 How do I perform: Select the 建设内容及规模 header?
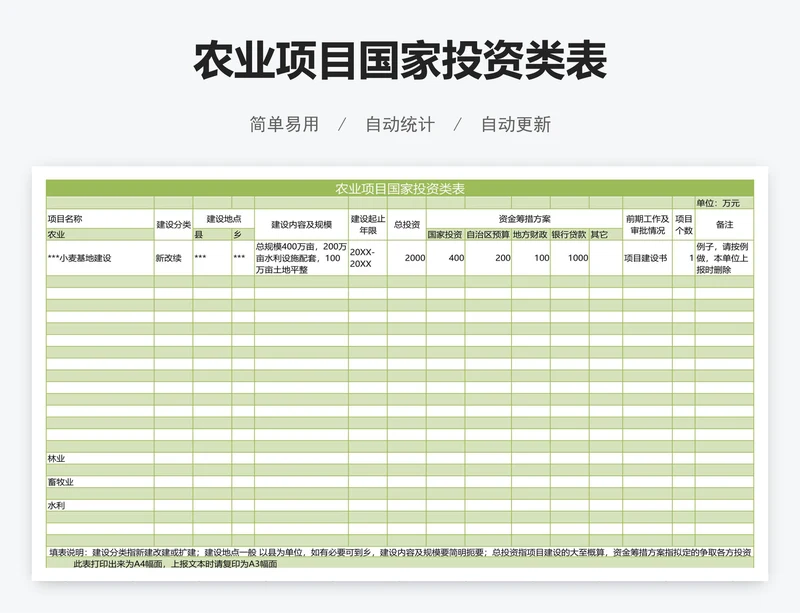click(x=302, y=225)
